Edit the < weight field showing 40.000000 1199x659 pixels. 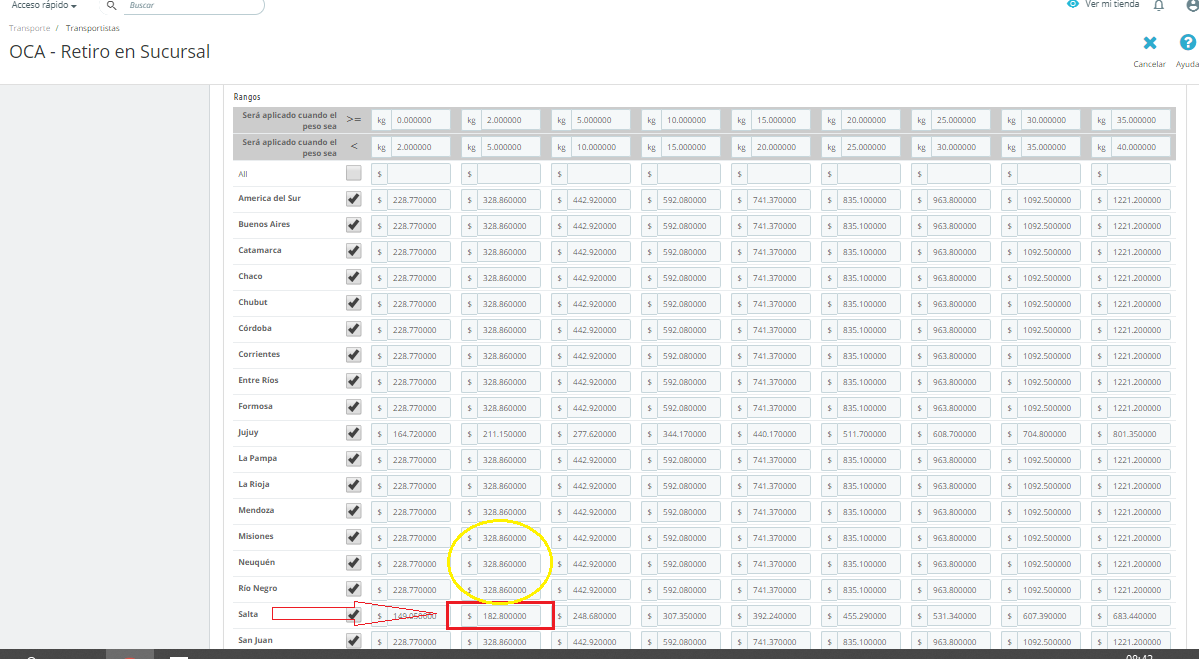pyautogui.click(x=1140, y=147)
